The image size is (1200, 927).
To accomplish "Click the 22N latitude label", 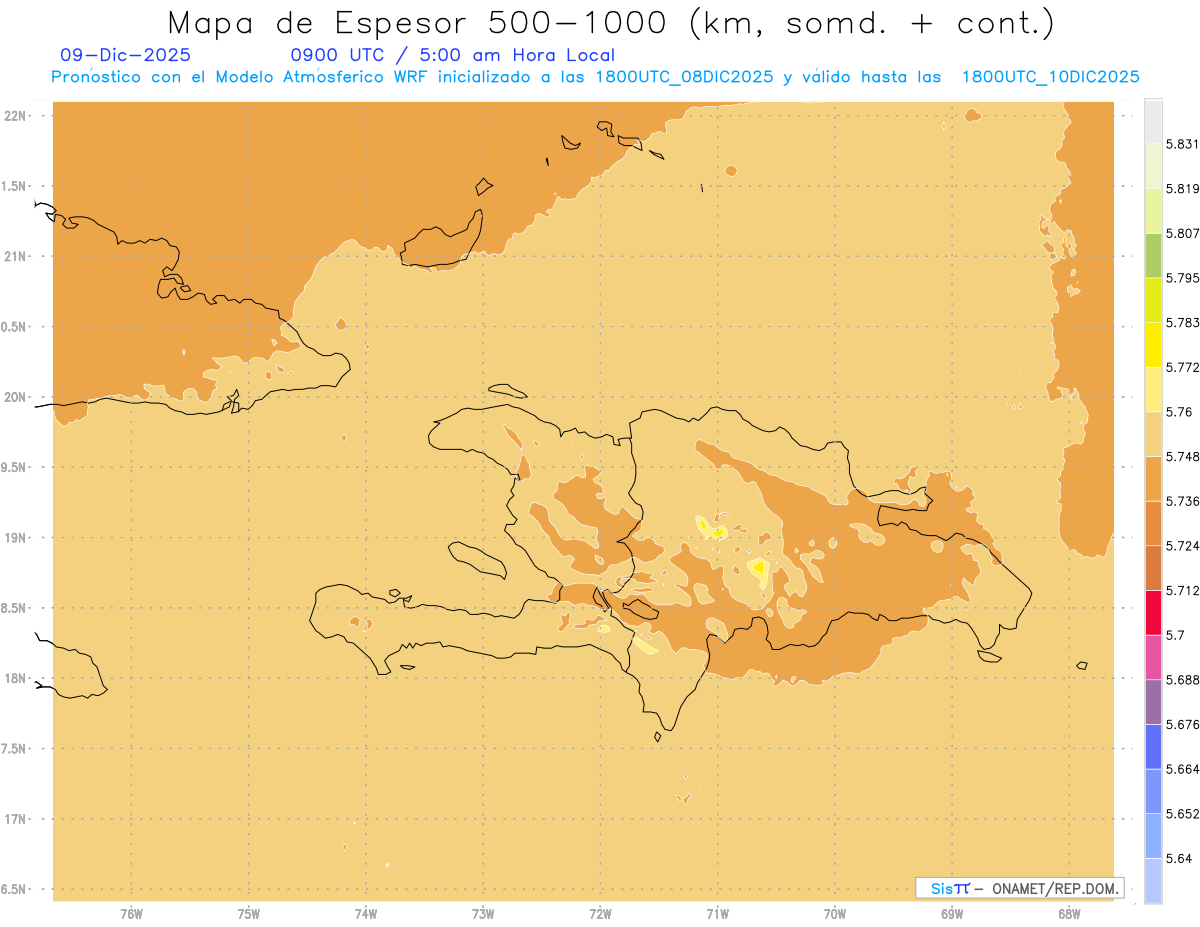I will click(15, 116).
